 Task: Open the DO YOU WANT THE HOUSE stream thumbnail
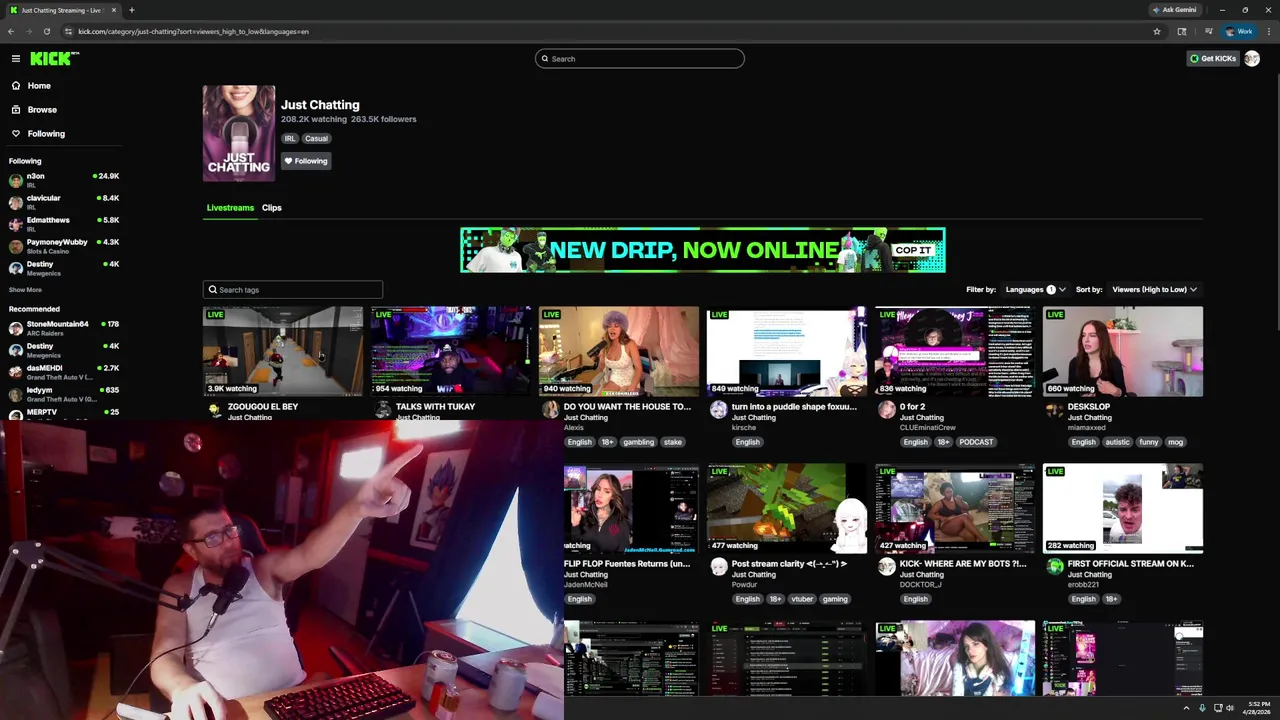[619, 351]
